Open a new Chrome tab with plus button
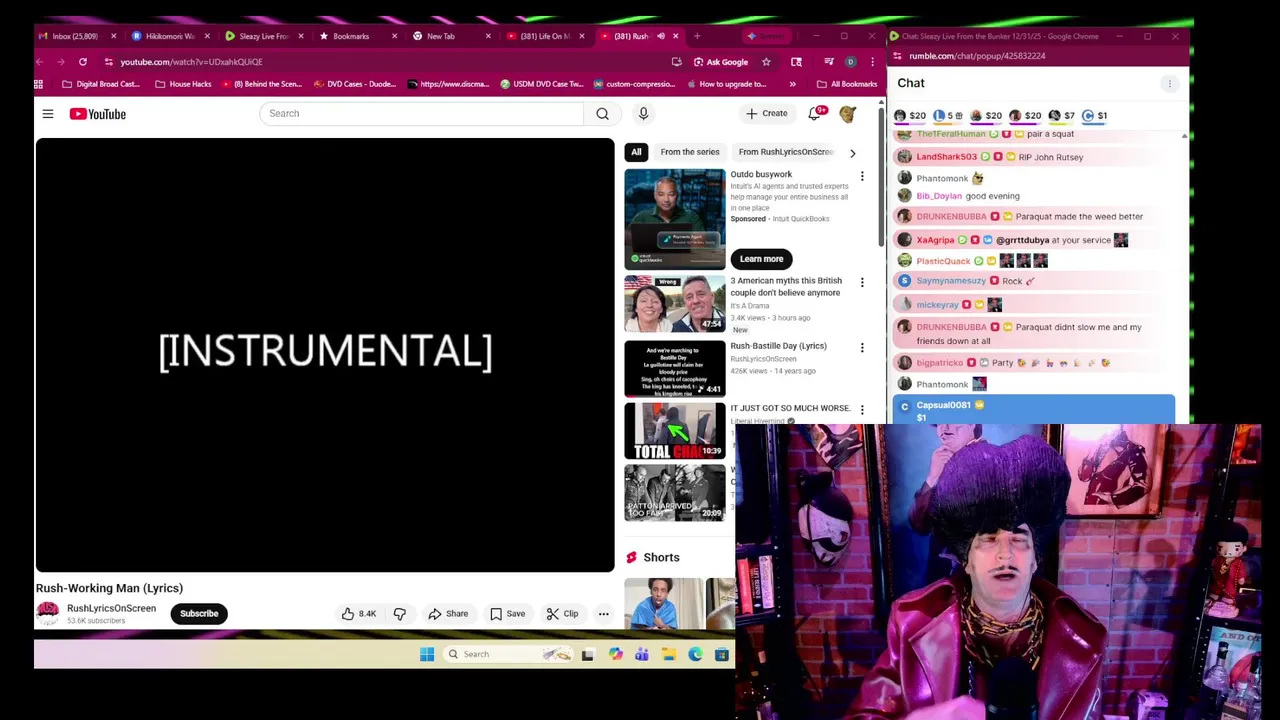Viewport: 1280px width, 720px height. coord(697,37)
